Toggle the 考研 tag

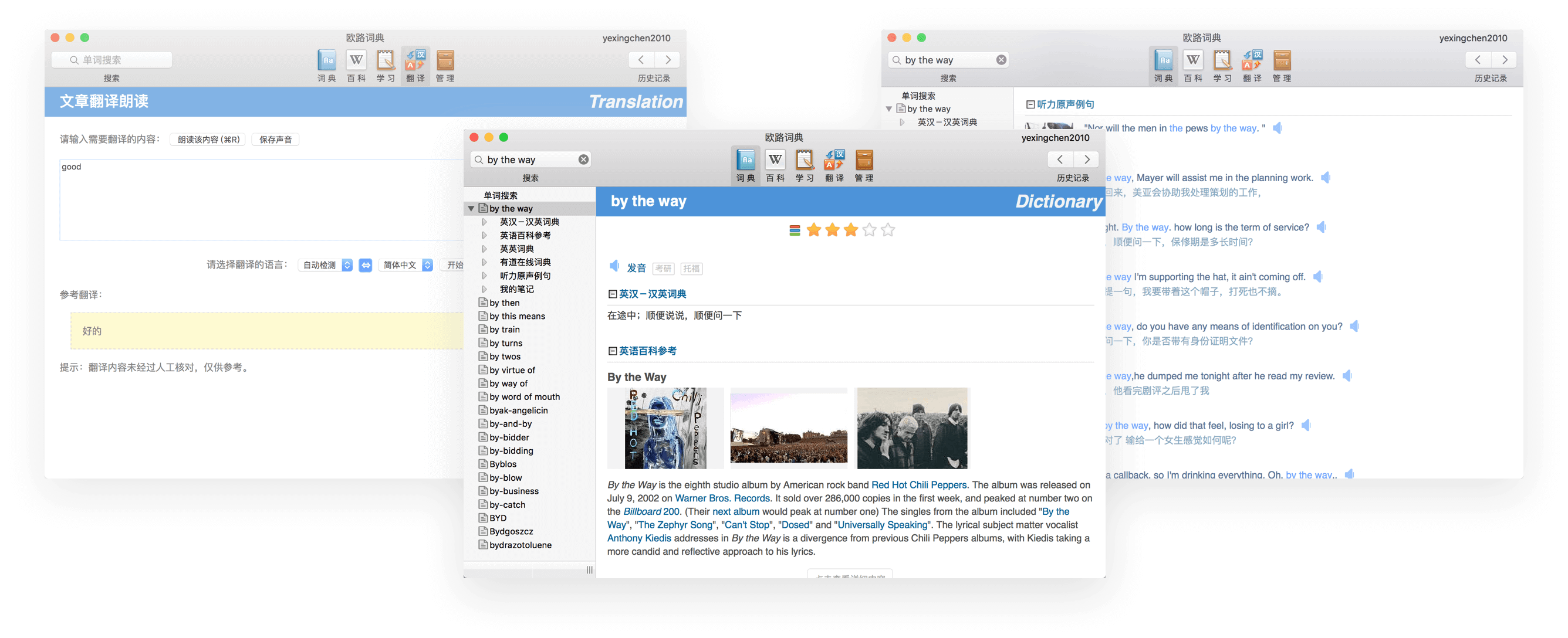click(x=663, y=269)
